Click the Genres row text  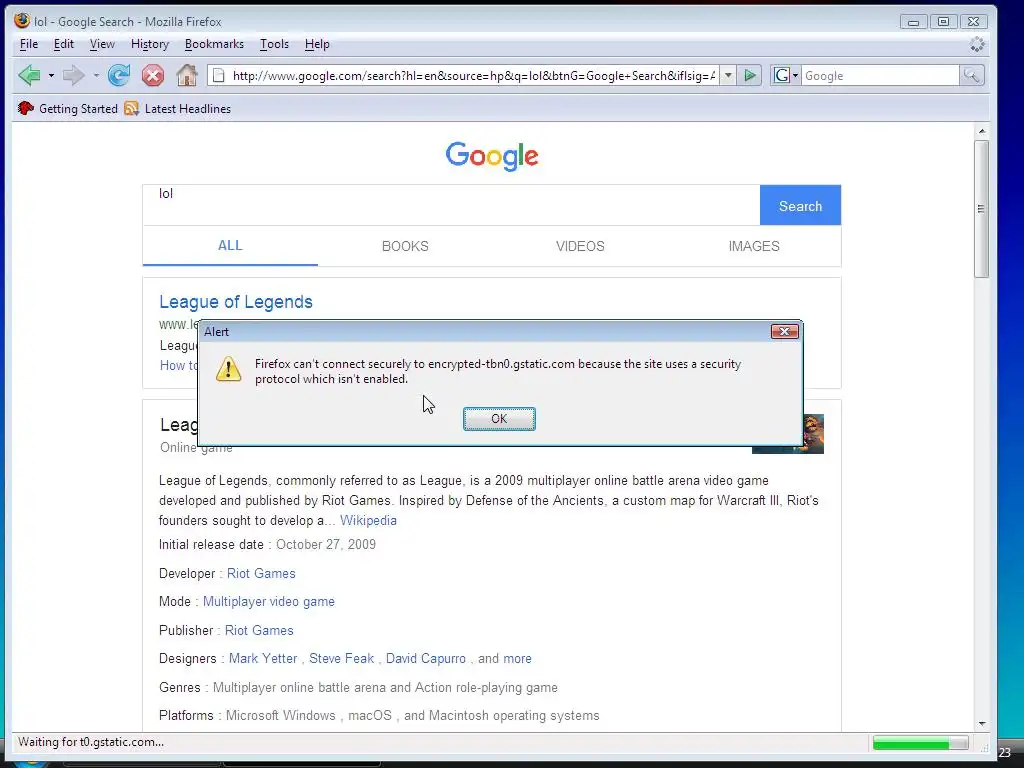click(358, 687)
